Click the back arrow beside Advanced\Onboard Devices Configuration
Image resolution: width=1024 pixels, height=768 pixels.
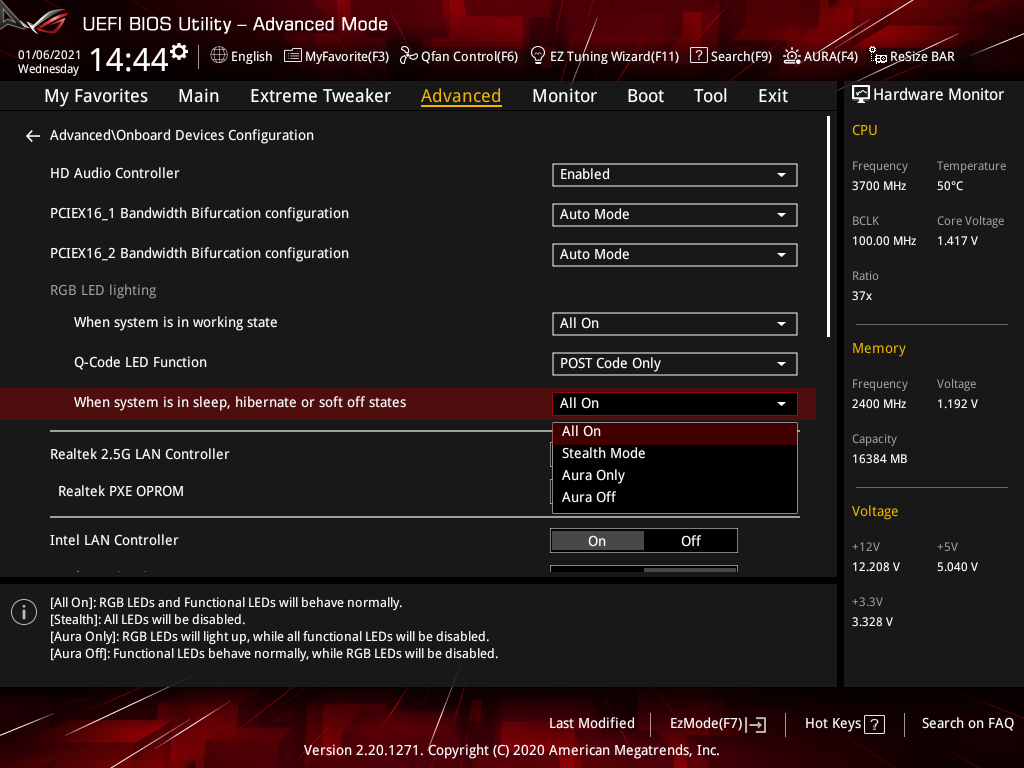(33, 136)
